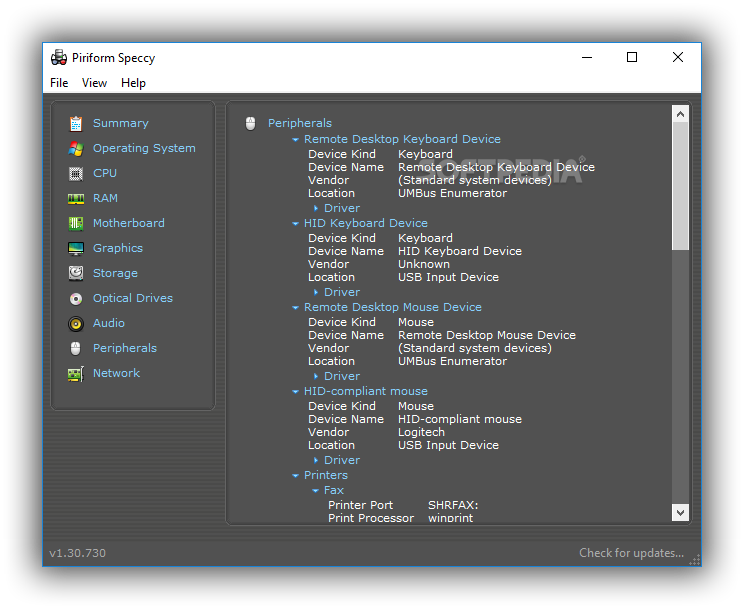Collapse the HID-compliant mouse node

point(295,392)
